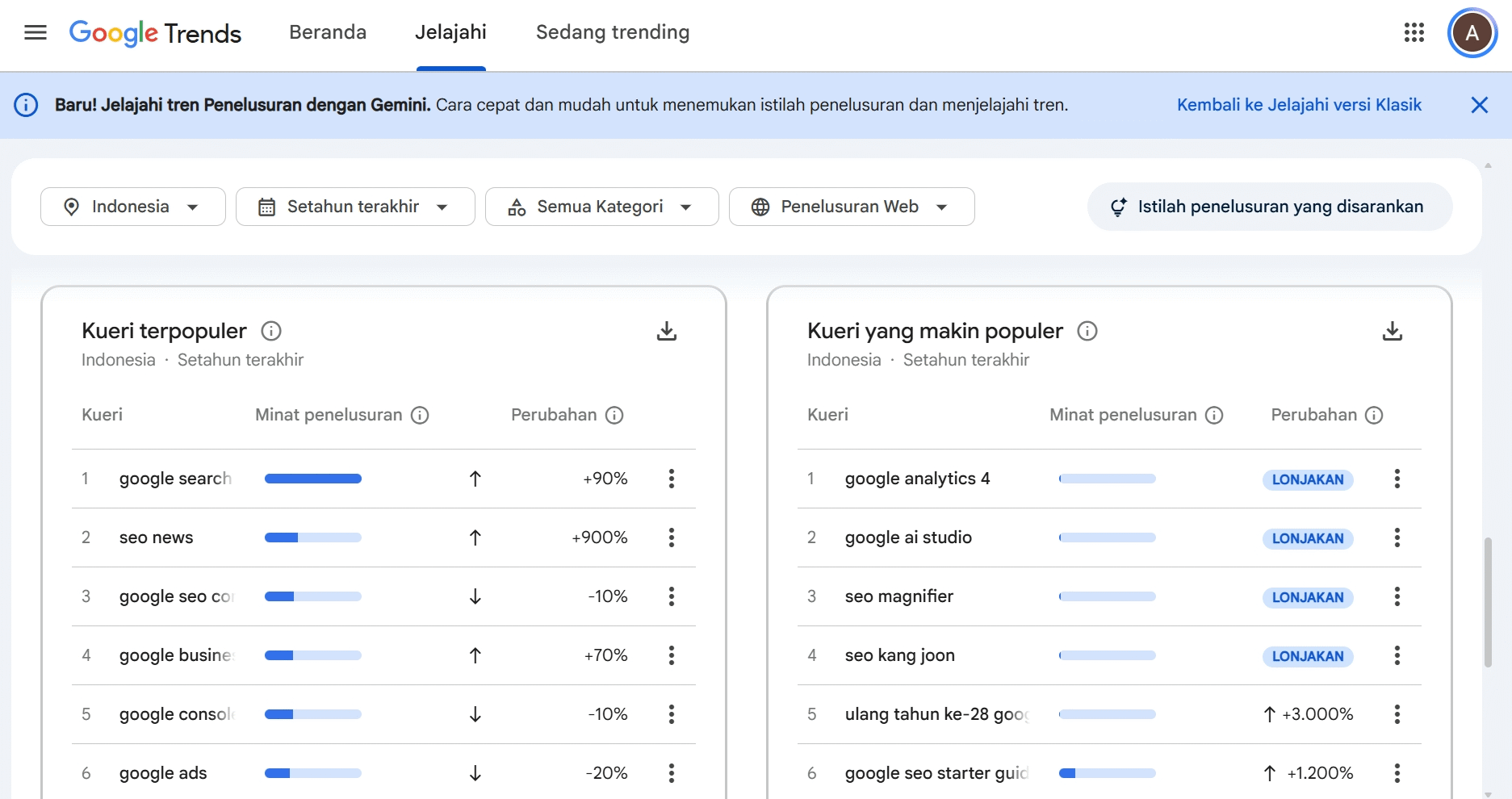
Task: Select the Jelajahi tab
Action: pyautogui.click(x=450, y=32)
